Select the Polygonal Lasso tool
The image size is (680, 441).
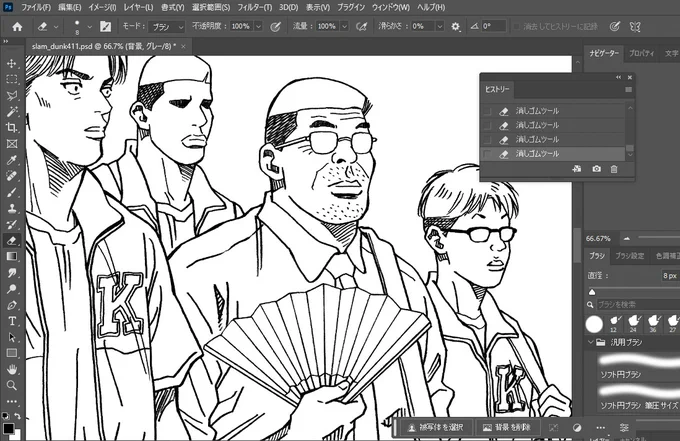[12, 95]
